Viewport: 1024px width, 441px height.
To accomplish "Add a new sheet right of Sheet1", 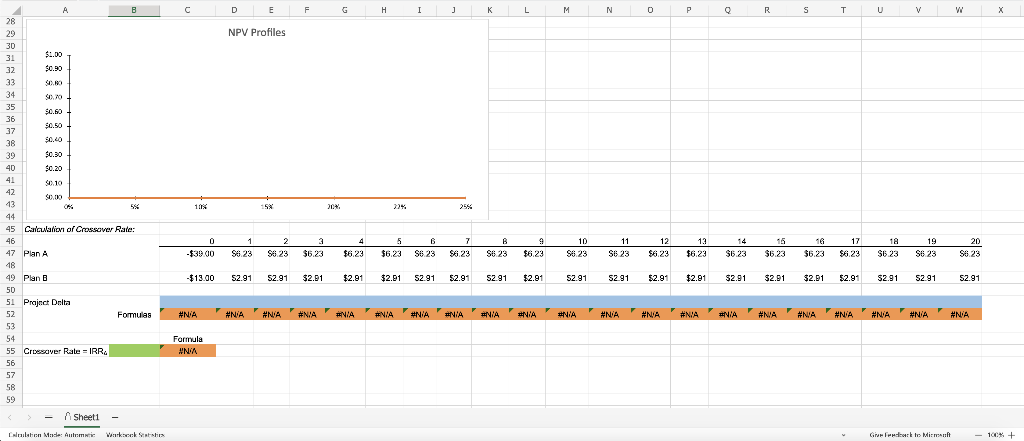I will (115, 417).
